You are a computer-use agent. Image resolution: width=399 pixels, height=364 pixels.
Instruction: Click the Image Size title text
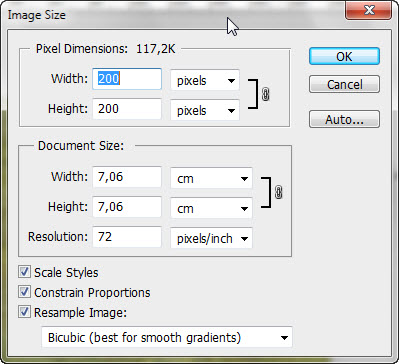(36, 15)
